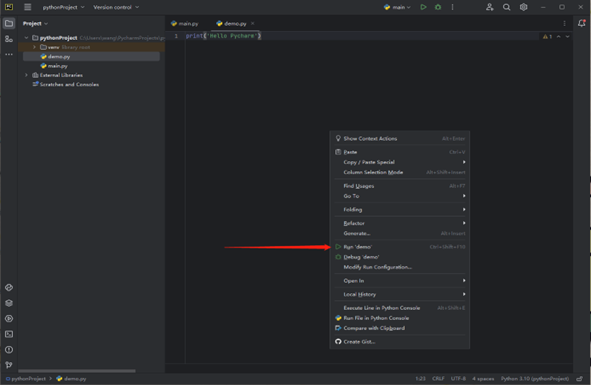591x385 pixels.
Task: Open the Problems tool window icon
Action: tap(9, 350)
